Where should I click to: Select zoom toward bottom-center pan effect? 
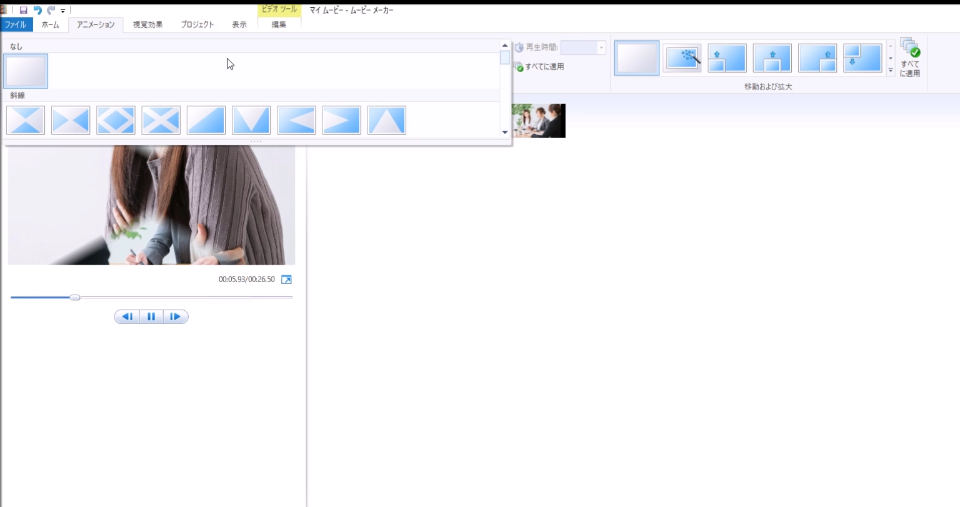(772, 58)
